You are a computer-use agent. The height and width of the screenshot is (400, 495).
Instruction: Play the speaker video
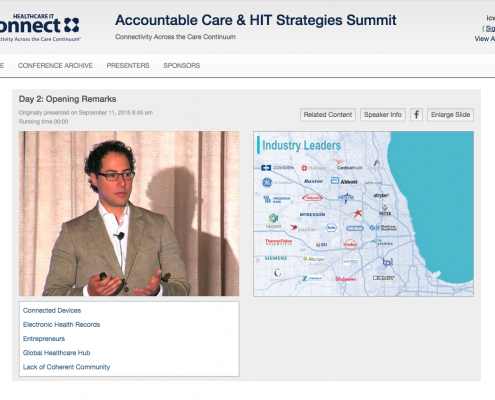click(x=129, y=213)
